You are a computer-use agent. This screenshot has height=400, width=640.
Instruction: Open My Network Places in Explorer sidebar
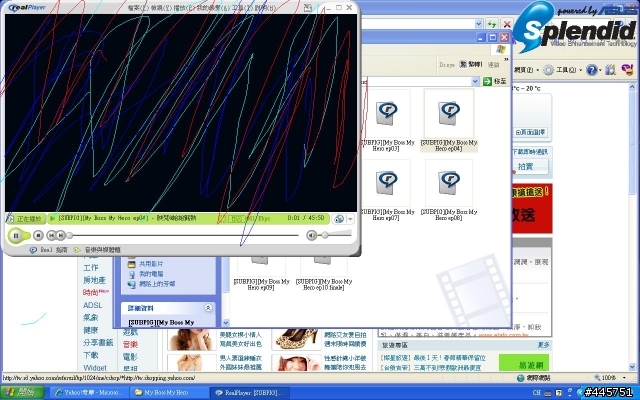coord(151,284)
